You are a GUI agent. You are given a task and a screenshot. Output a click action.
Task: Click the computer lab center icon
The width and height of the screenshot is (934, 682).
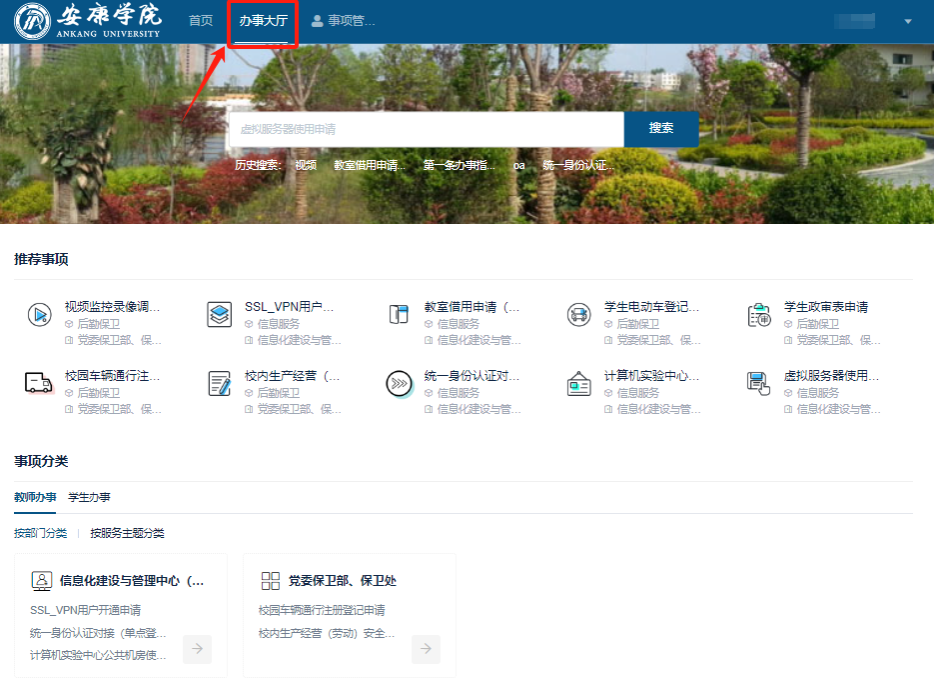click(578, 383)
